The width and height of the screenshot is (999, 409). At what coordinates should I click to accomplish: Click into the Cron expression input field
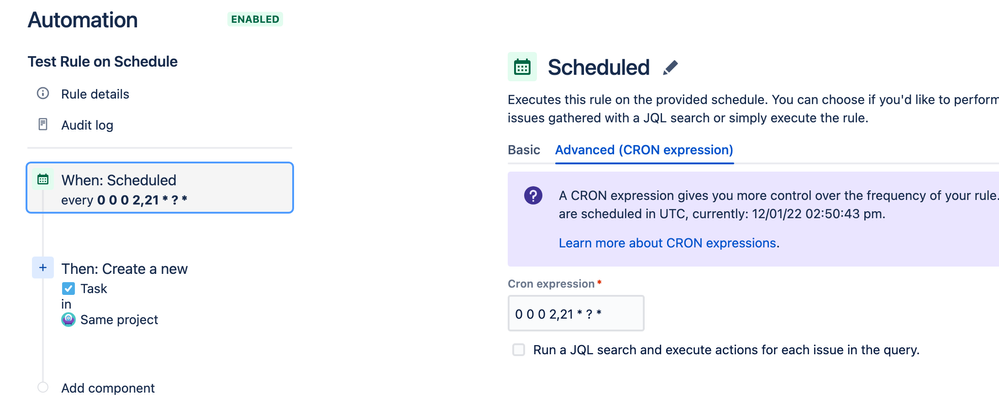tap(576, 313)
